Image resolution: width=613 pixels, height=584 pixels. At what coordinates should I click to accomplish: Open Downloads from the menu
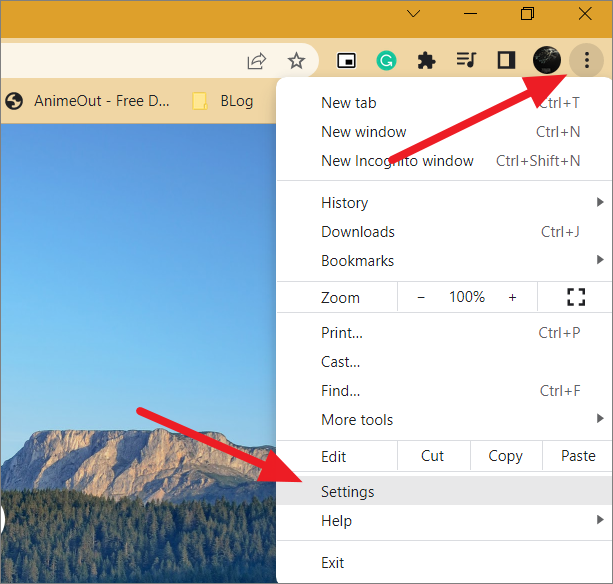(444, 232)
